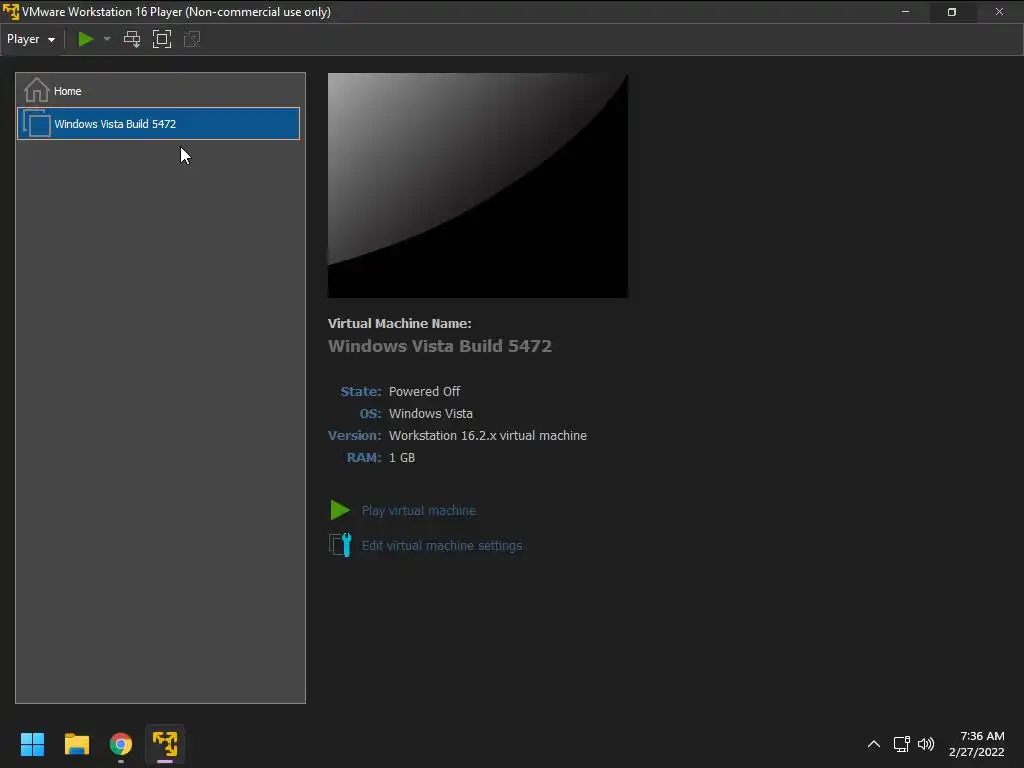Click the green power-on toolbar button
Screen dimensions: 1024x768
coord(86,39)
